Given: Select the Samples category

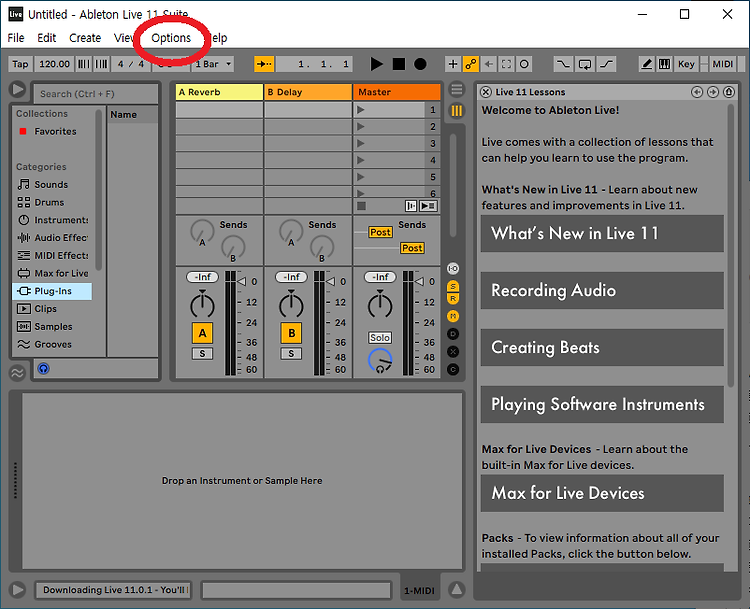Looking at the screenshot, I should click(53, 326).
